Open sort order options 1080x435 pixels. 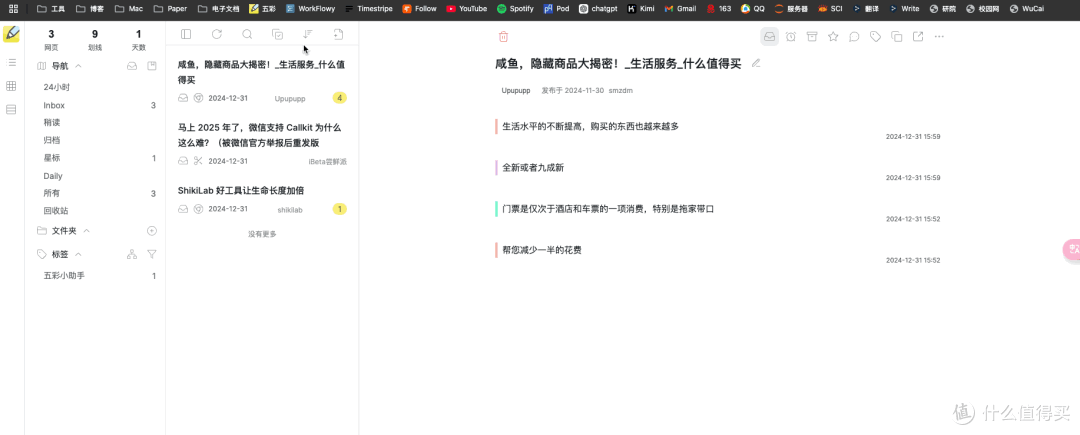click(308, 34)
